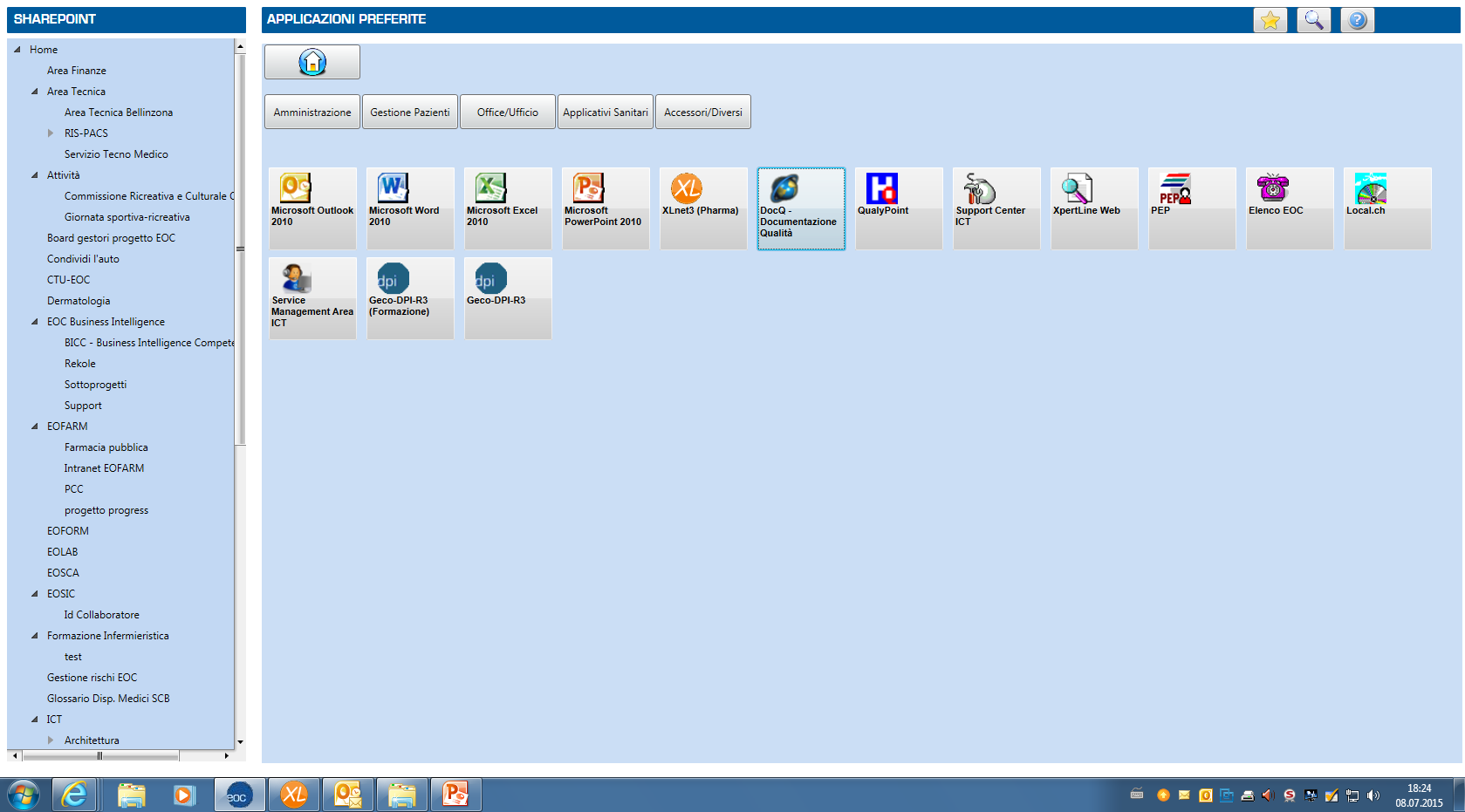
Task: Open Area Finanze in the tree
Action: coord(77,71)
